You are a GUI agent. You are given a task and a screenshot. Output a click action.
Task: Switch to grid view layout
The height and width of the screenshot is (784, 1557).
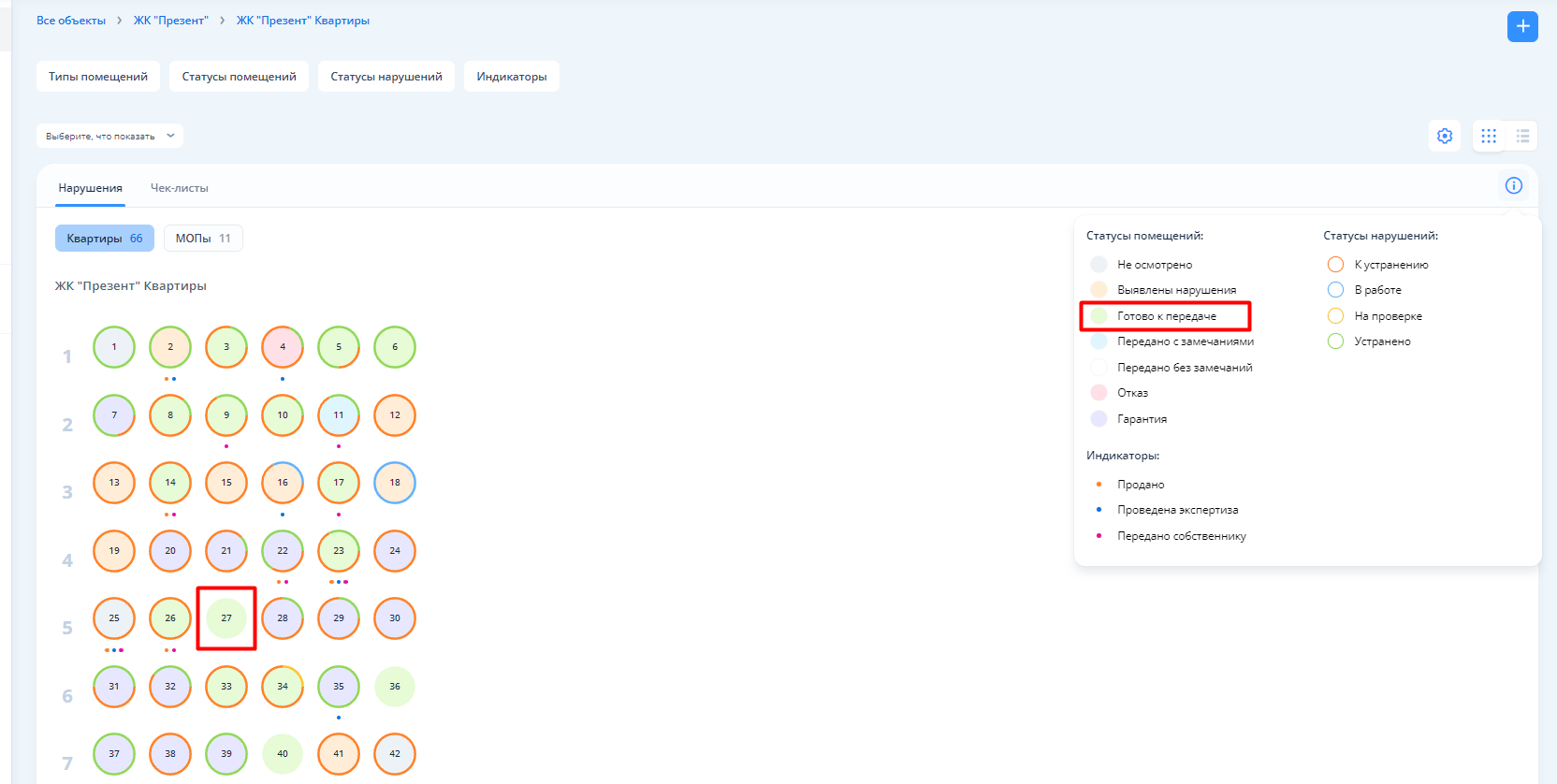(x=1489, y=136)
